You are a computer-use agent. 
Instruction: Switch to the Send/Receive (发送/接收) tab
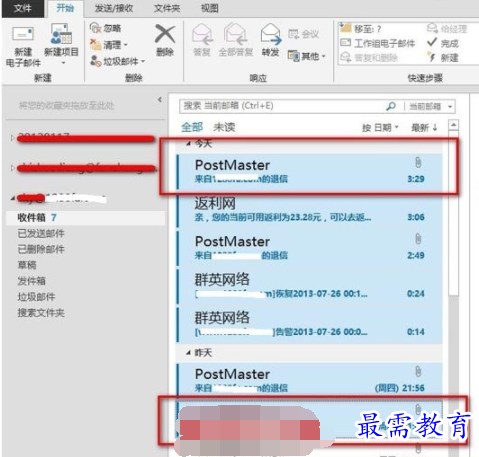[x=114, y=8]
